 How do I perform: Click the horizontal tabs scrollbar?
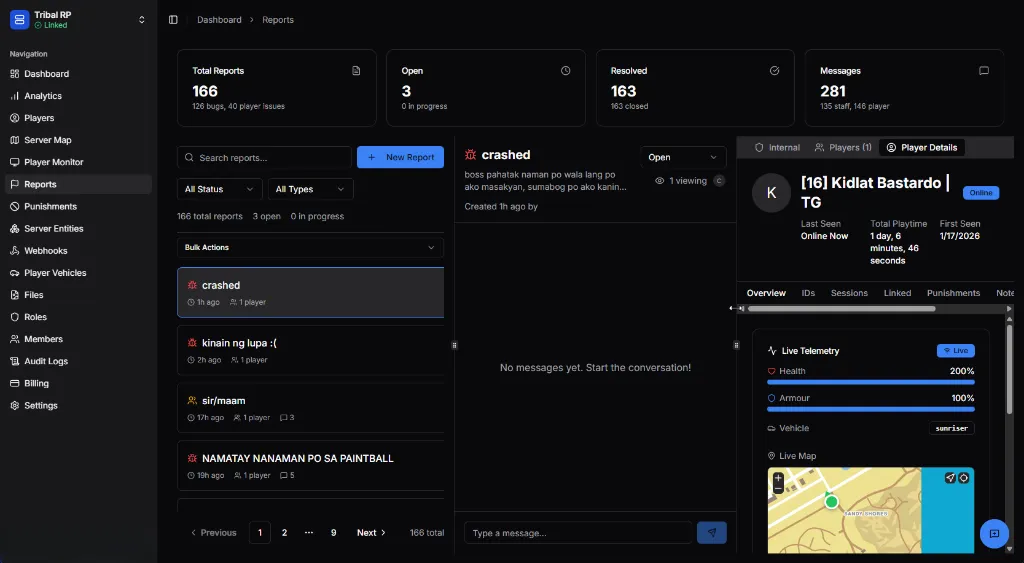[842, 309]
